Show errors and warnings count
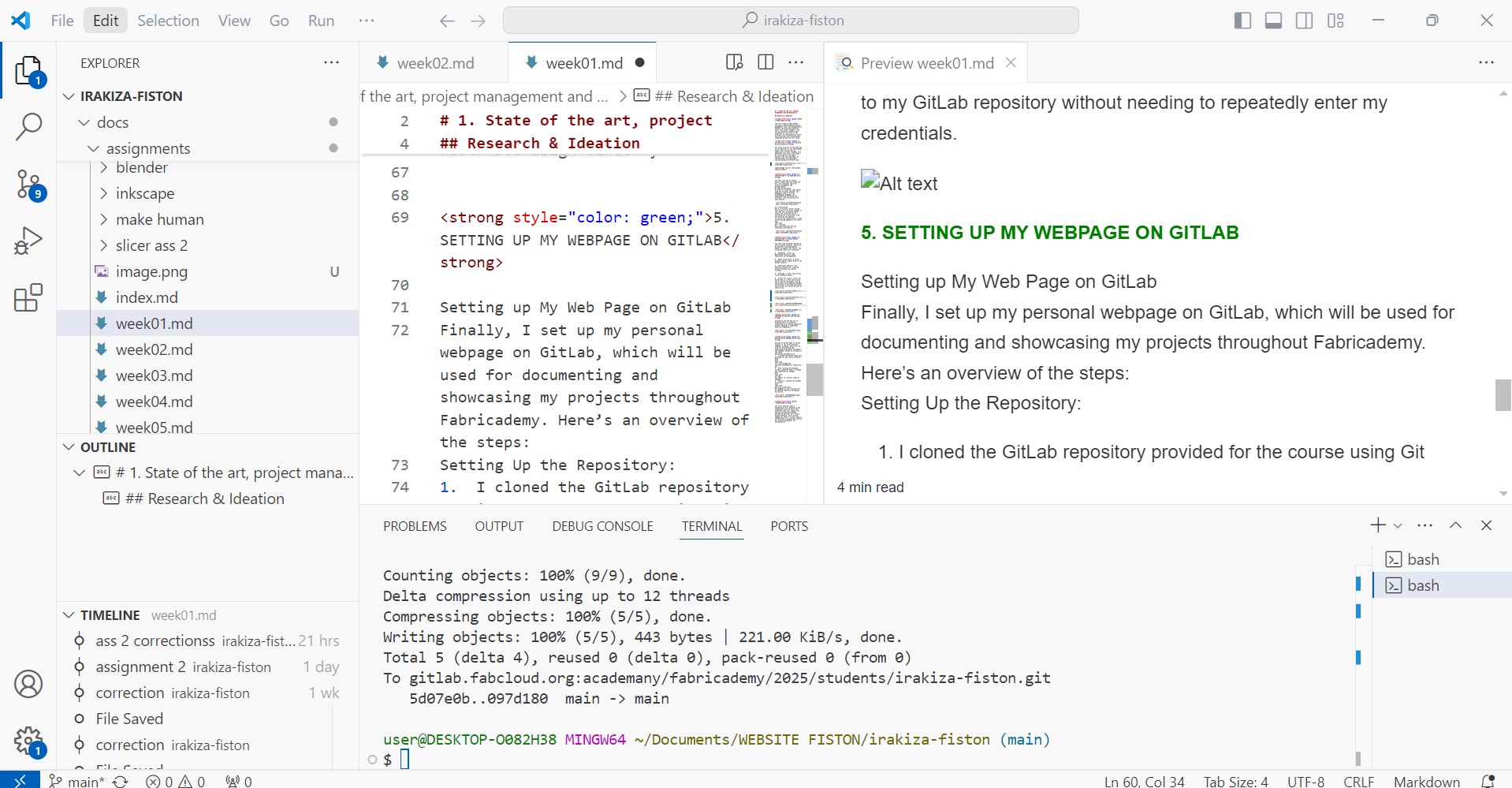 click(175, 781)
